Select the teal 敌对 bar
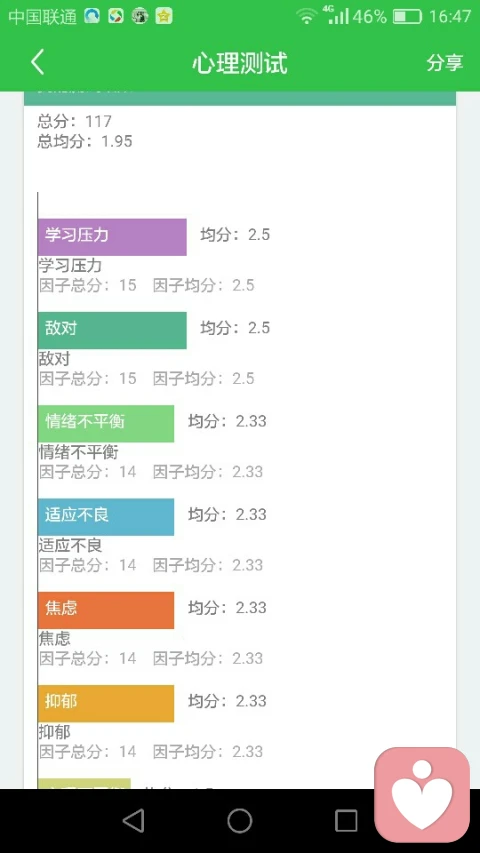Screen dimensions: 480x853 [x=112, y=330]
